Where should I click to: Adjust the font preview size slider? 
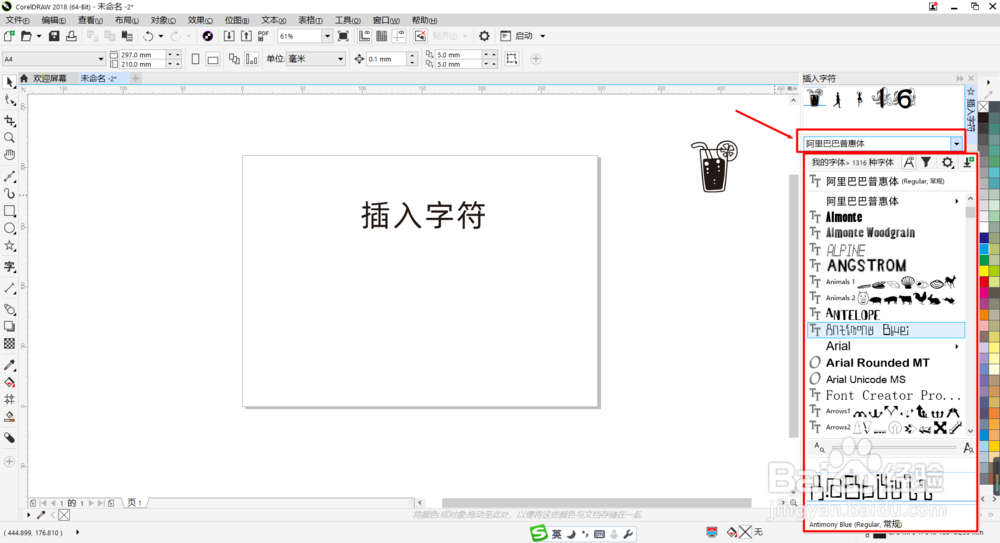pyautogui.click(x=893, y=448)
